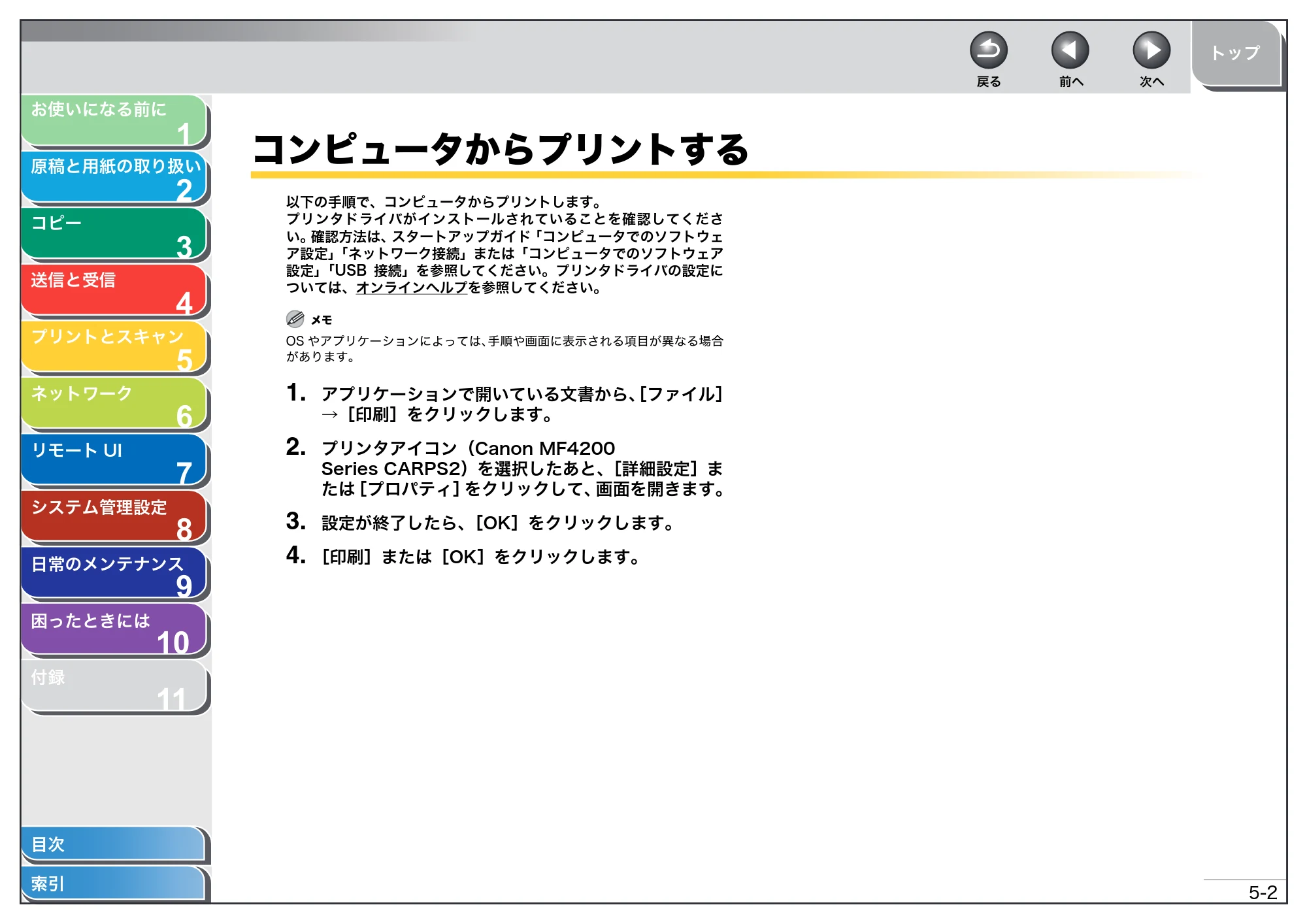The image size is (1307, 924).
Task: Open chapter 9 日常のメンテナンス tab
Action: pyautogui.click(x=114, y=574)
